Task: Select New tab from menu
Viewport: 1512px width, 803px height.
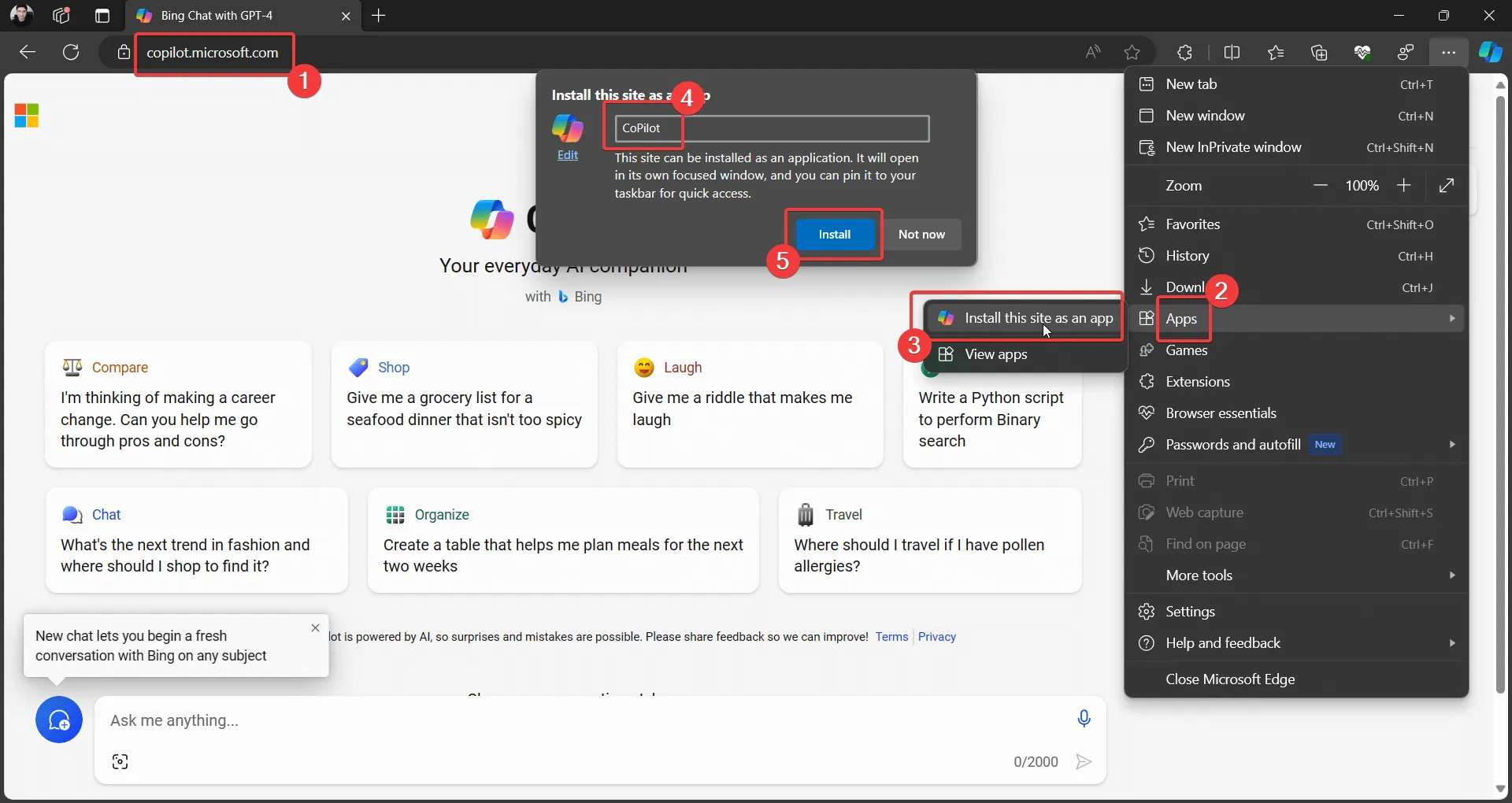Action: pos(1296,84)
